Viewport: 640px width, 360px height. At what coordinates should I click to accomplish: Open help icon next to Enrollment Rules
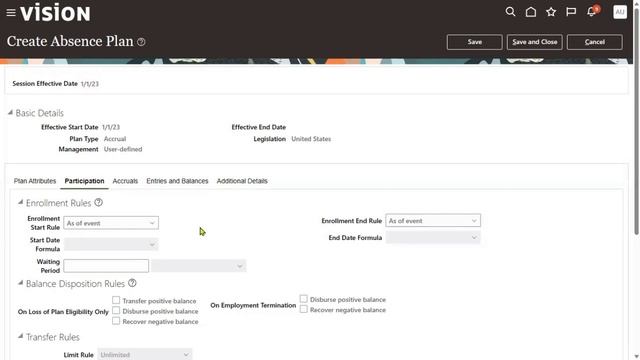pos(98,202)
